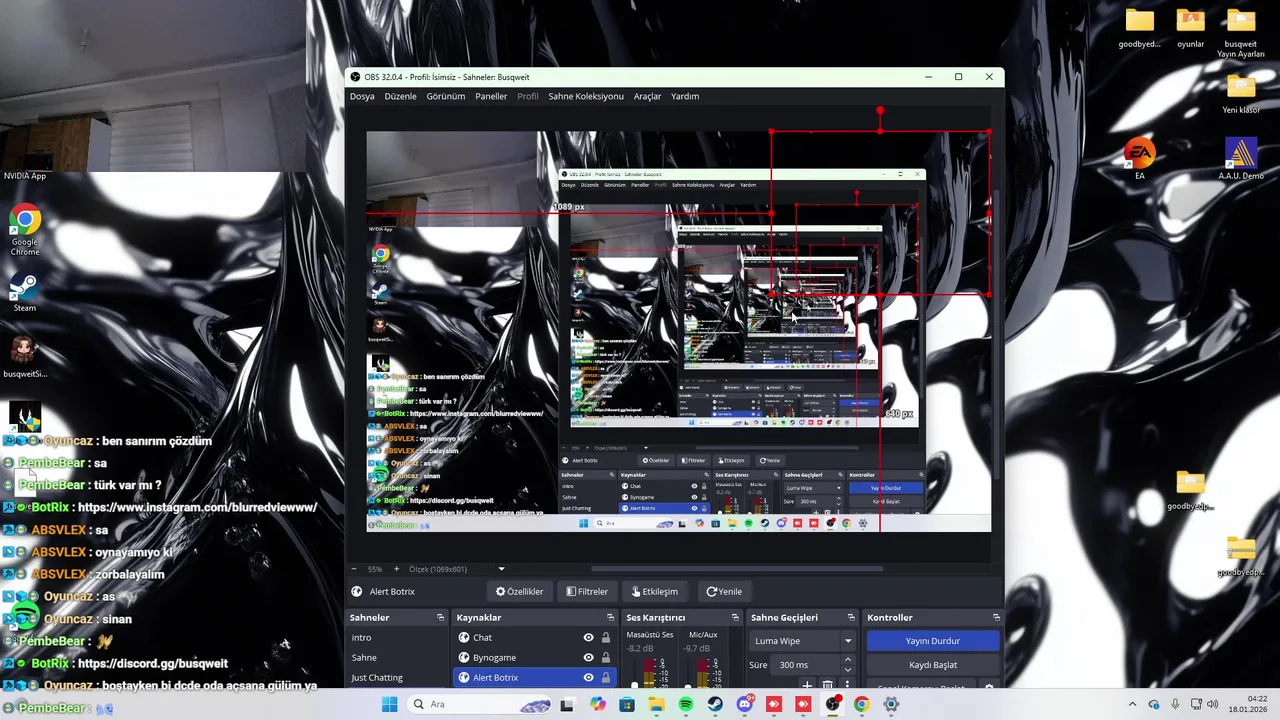Hide the Alert Botrix source eye icon
1280x720 pixels.
[x=588, y=677]
